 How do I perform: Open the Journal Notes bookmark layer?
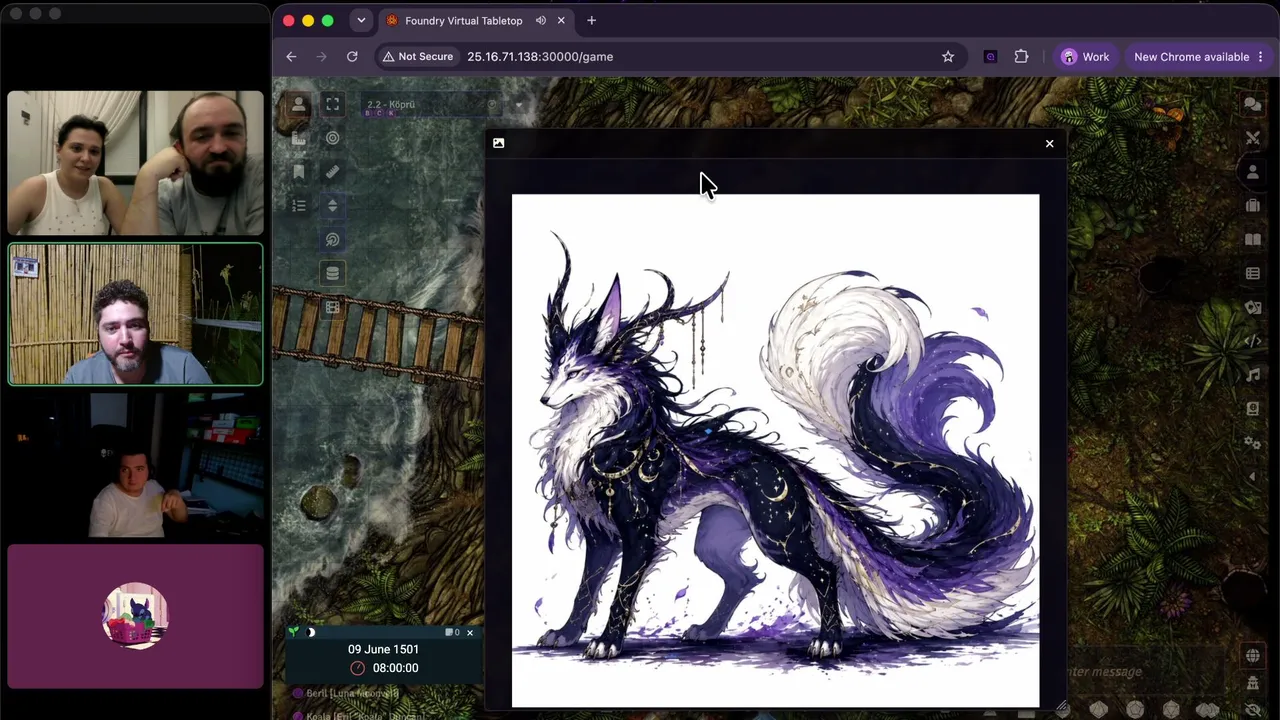tap(298, 172)
